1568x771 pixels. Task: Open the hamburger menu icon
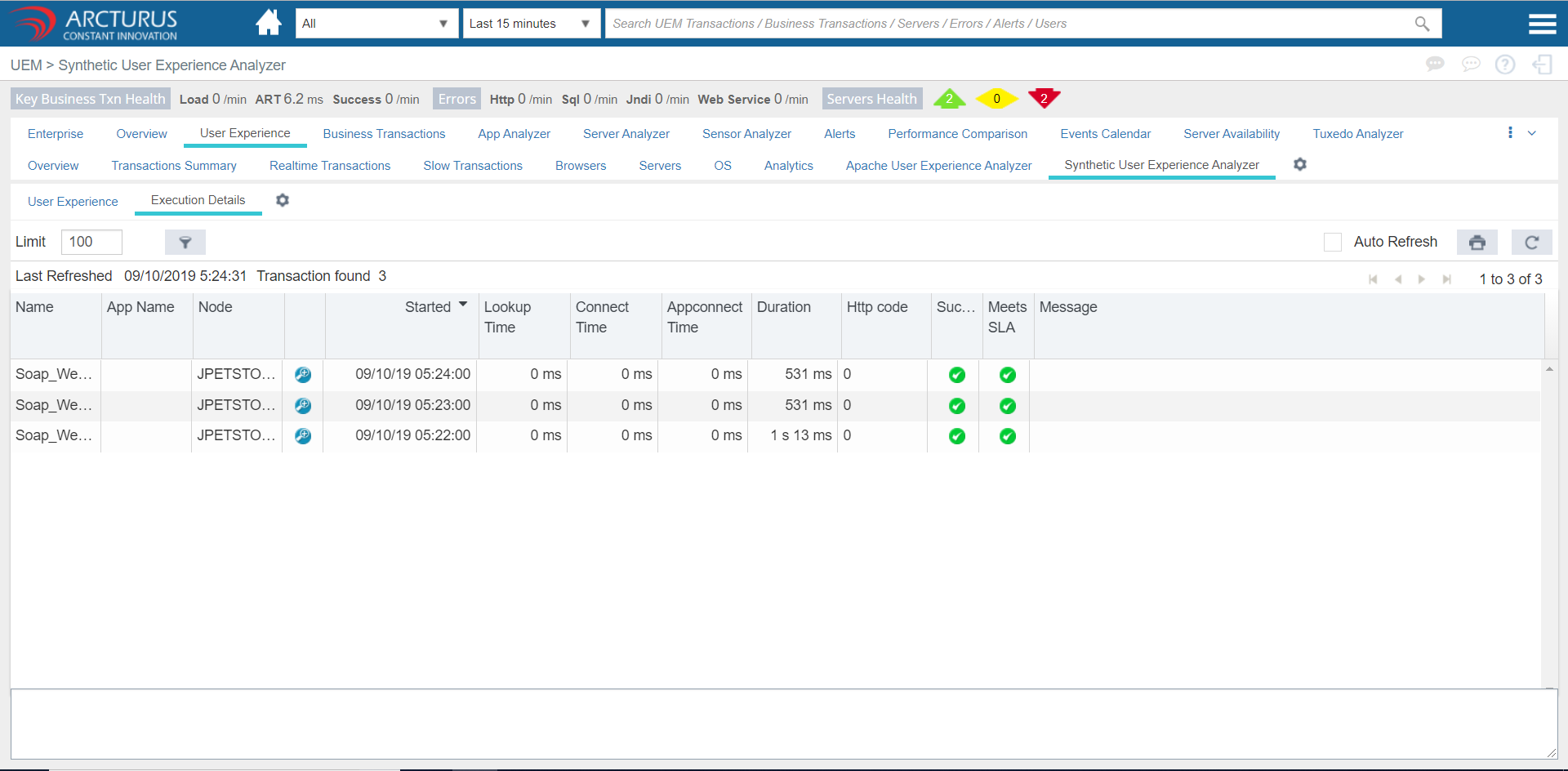coord(1542,24)
